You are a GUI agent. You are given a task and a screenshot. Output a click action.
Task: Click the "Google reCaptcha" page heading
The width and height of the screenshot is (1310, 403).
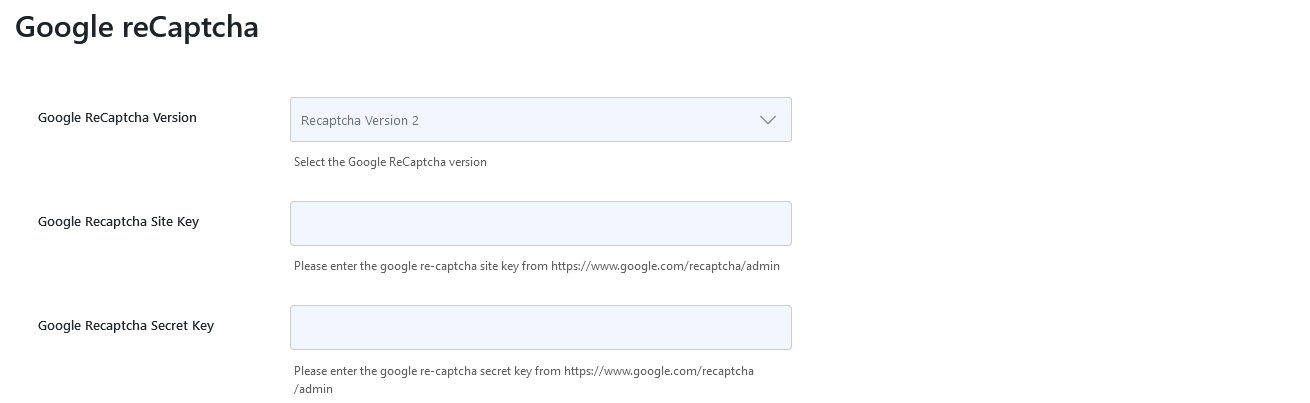(x=137, y=27)
